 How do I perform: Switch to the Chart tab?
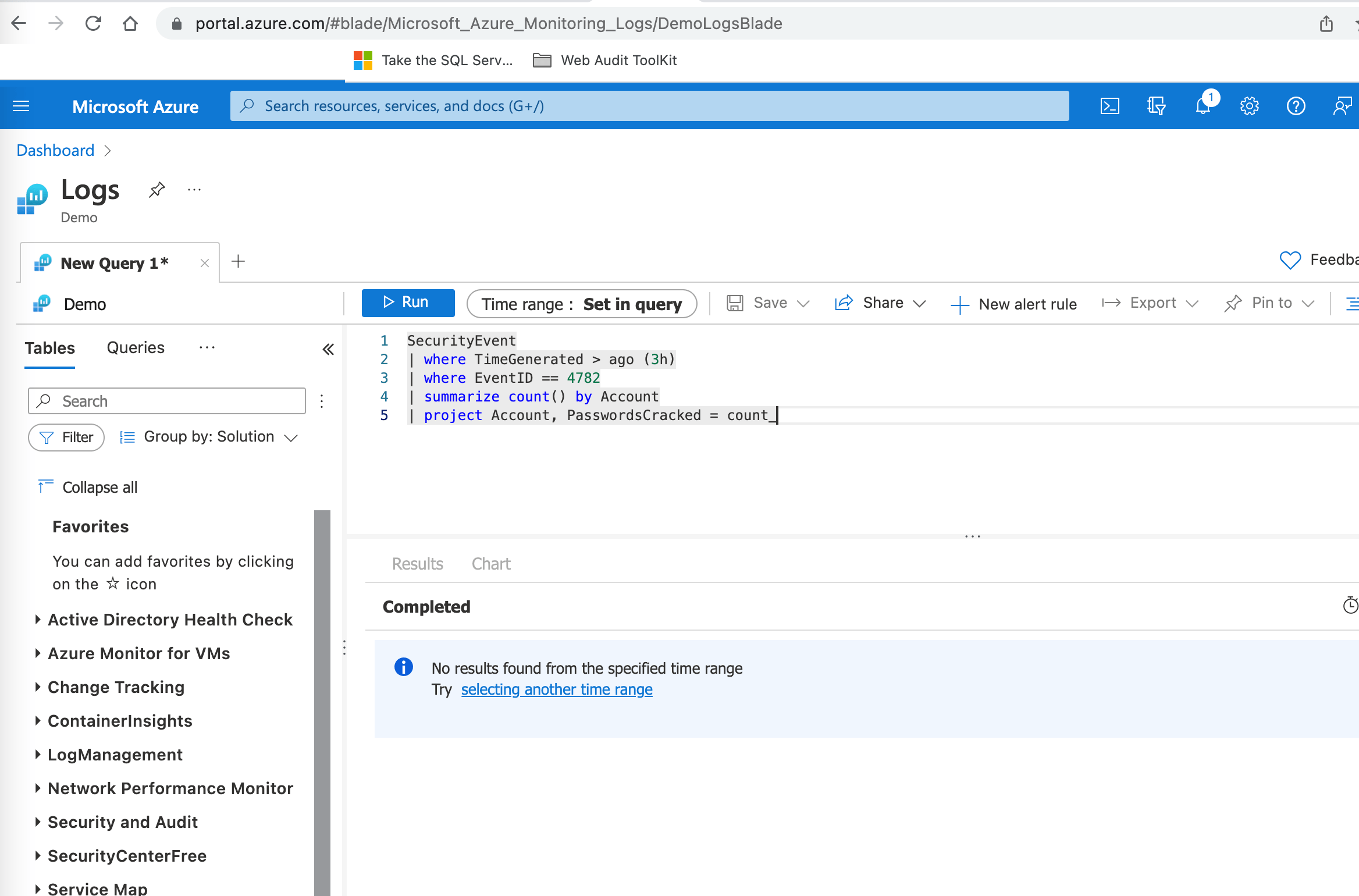tap(490, 564)
